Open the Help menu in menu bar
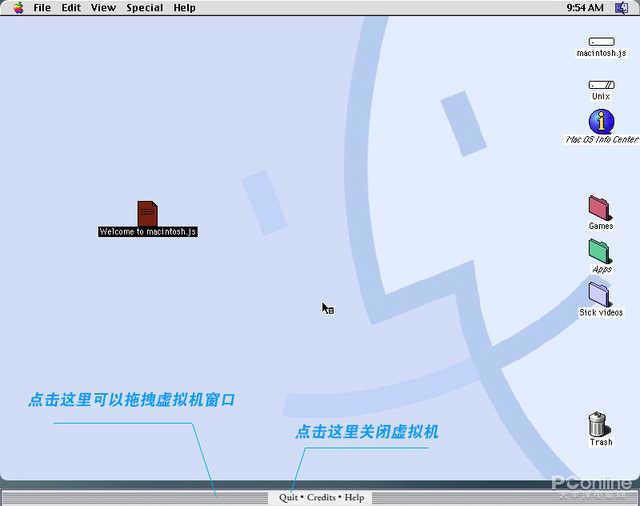Image resolution: width=640 pixels, height=506 pixels. click(x=184, y=8)
